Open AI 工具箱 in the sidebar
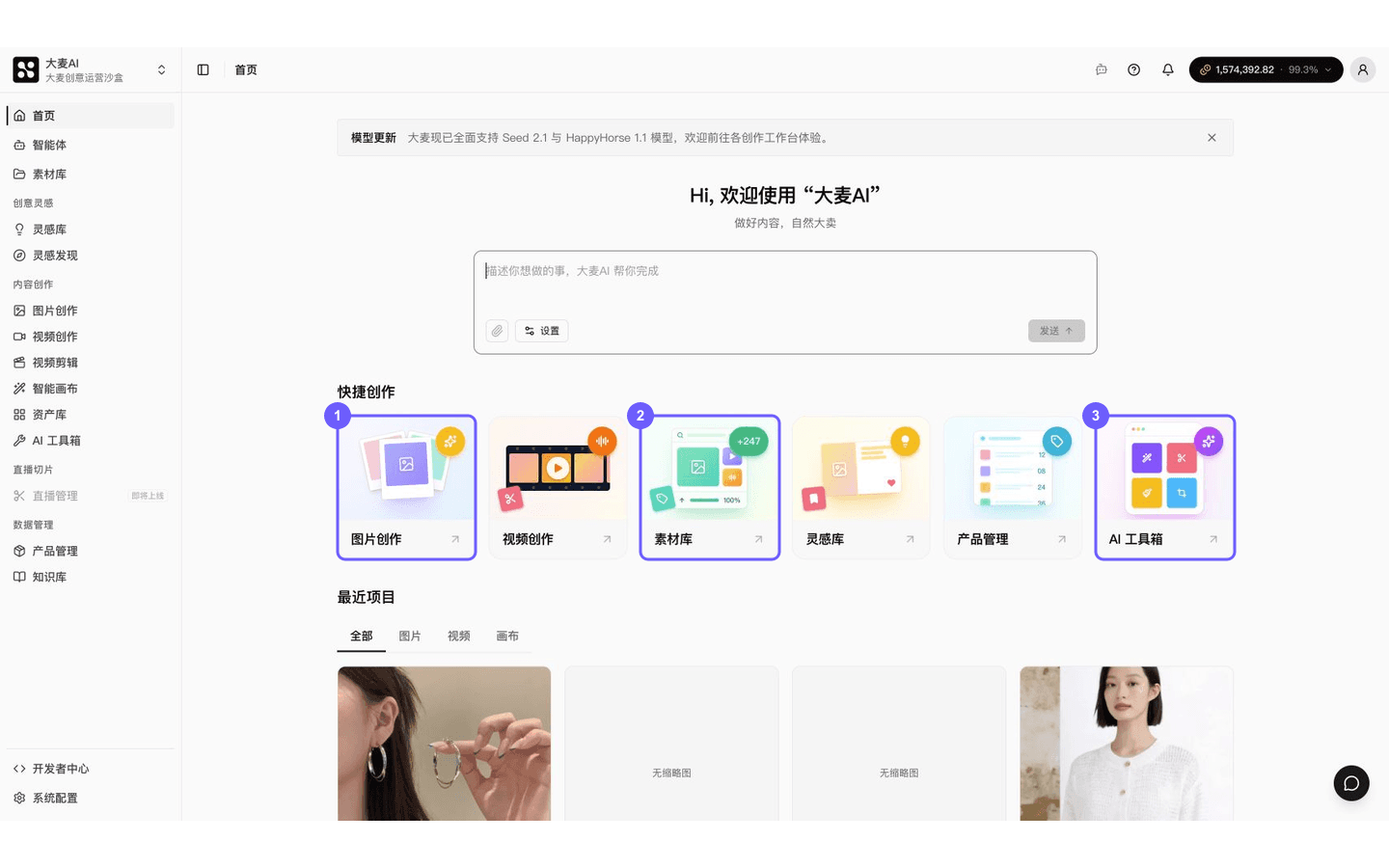Image resolution: width=1389 pixels, height=868 pixels. click(x=91, y=441)
